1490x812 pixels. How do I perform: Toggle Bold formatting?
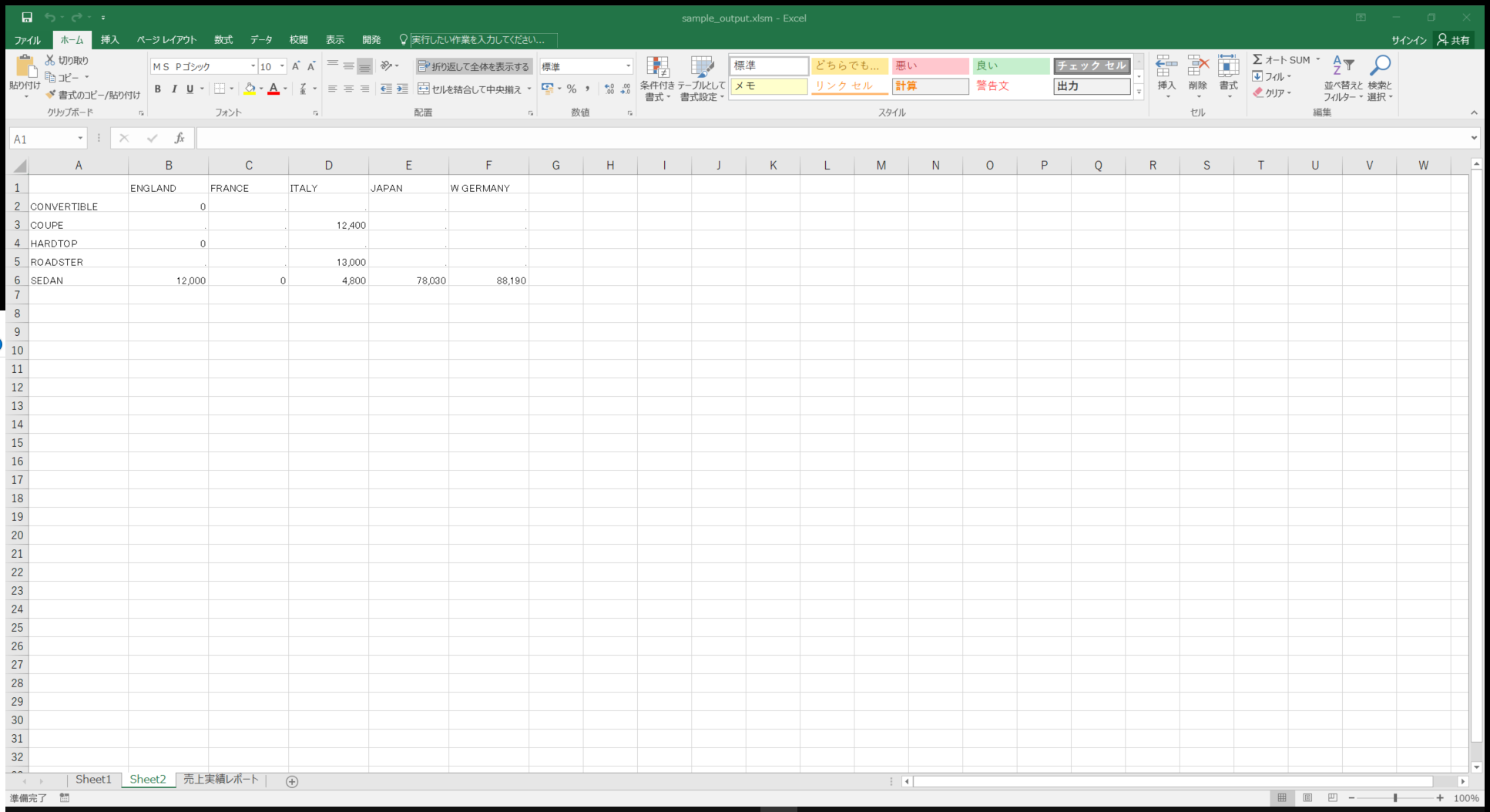158,89
